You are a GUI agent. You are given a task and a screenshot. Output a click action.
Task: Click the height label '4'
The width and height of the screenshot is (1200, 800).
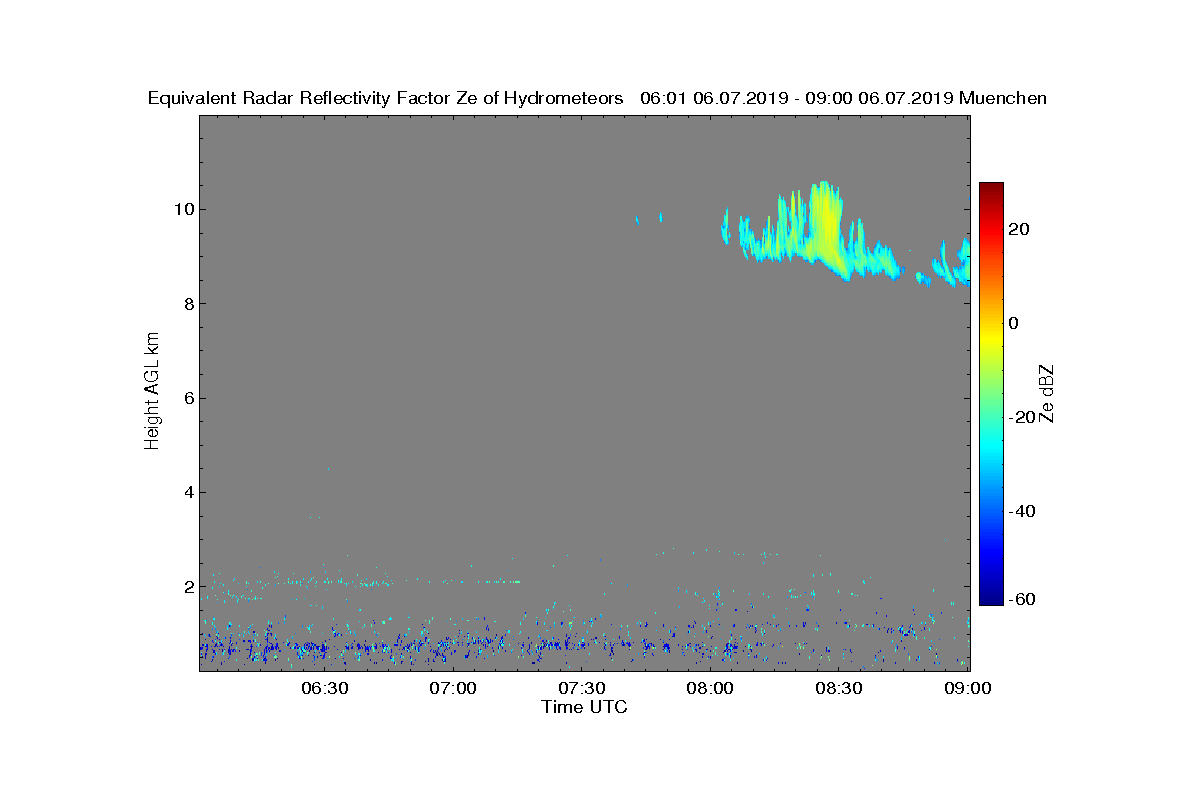coord(187,492)
